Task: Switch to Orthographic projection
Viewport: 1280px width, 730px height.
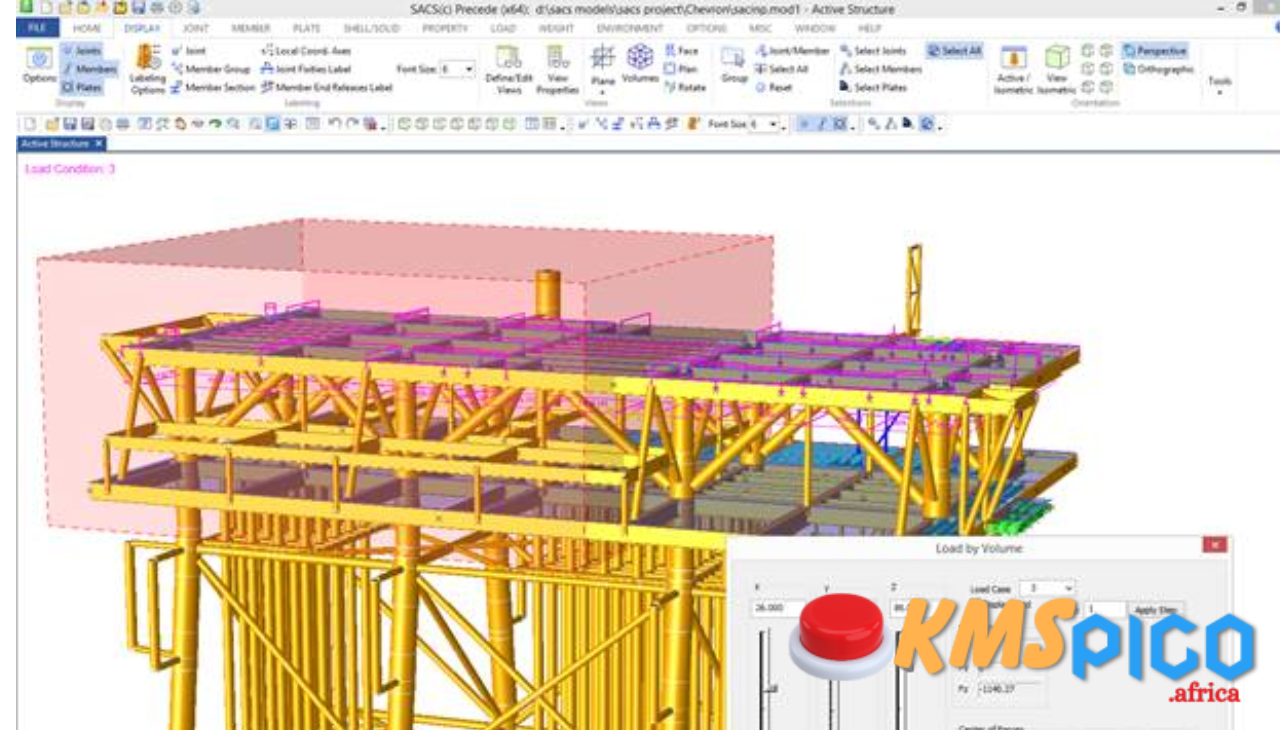Action: 1159,69
